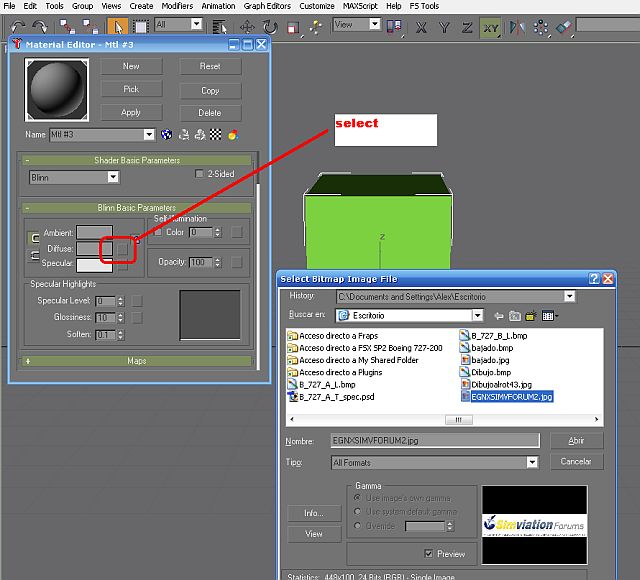Image resolution: width=640 pixels, height=580 pixels.
Task: Toggle Self-Illumination Color checkbox
Action: tap(158, 232)
